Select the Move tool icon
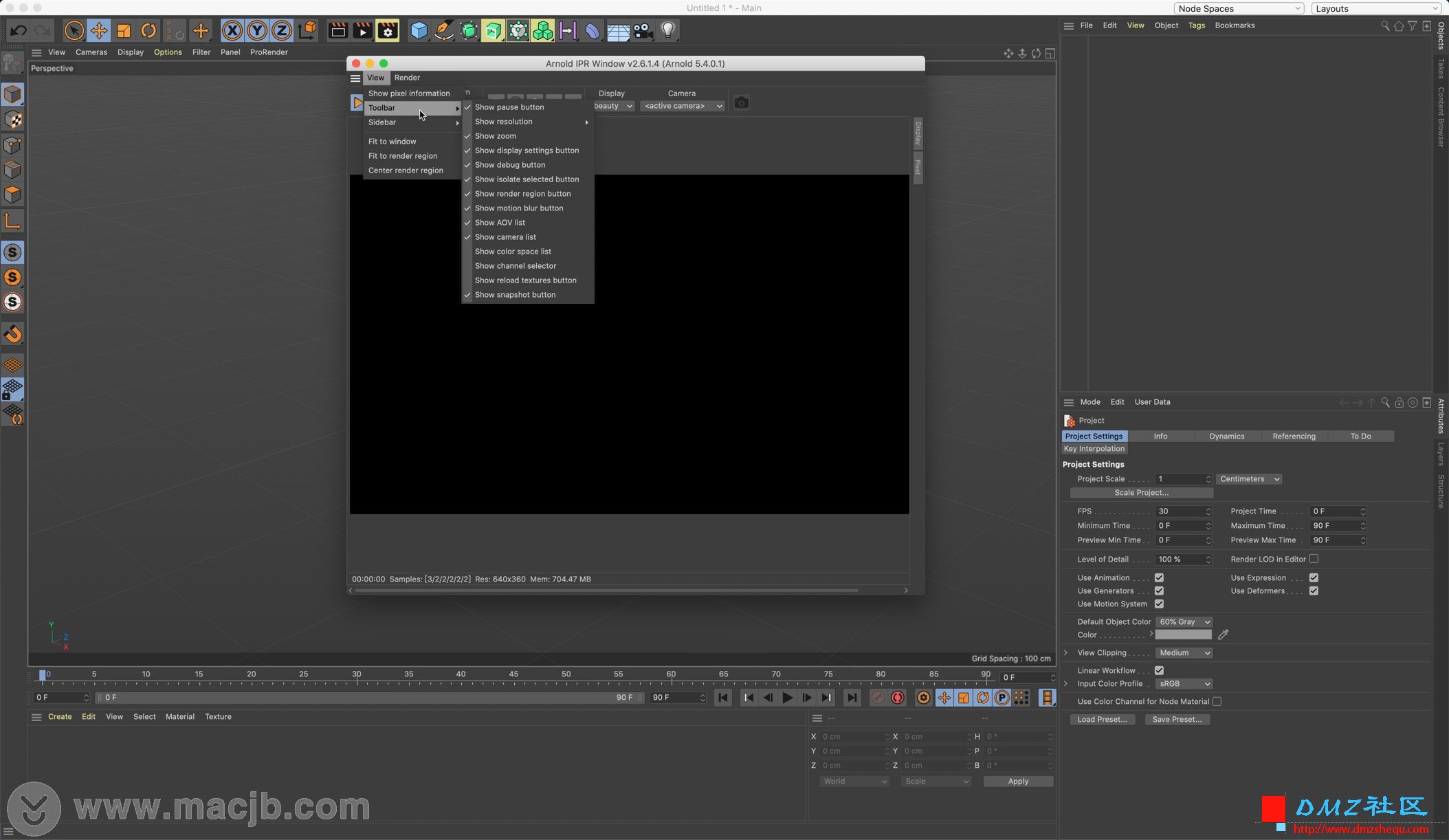The width and height of the screenshot is (1449, 840). [99, 30]
